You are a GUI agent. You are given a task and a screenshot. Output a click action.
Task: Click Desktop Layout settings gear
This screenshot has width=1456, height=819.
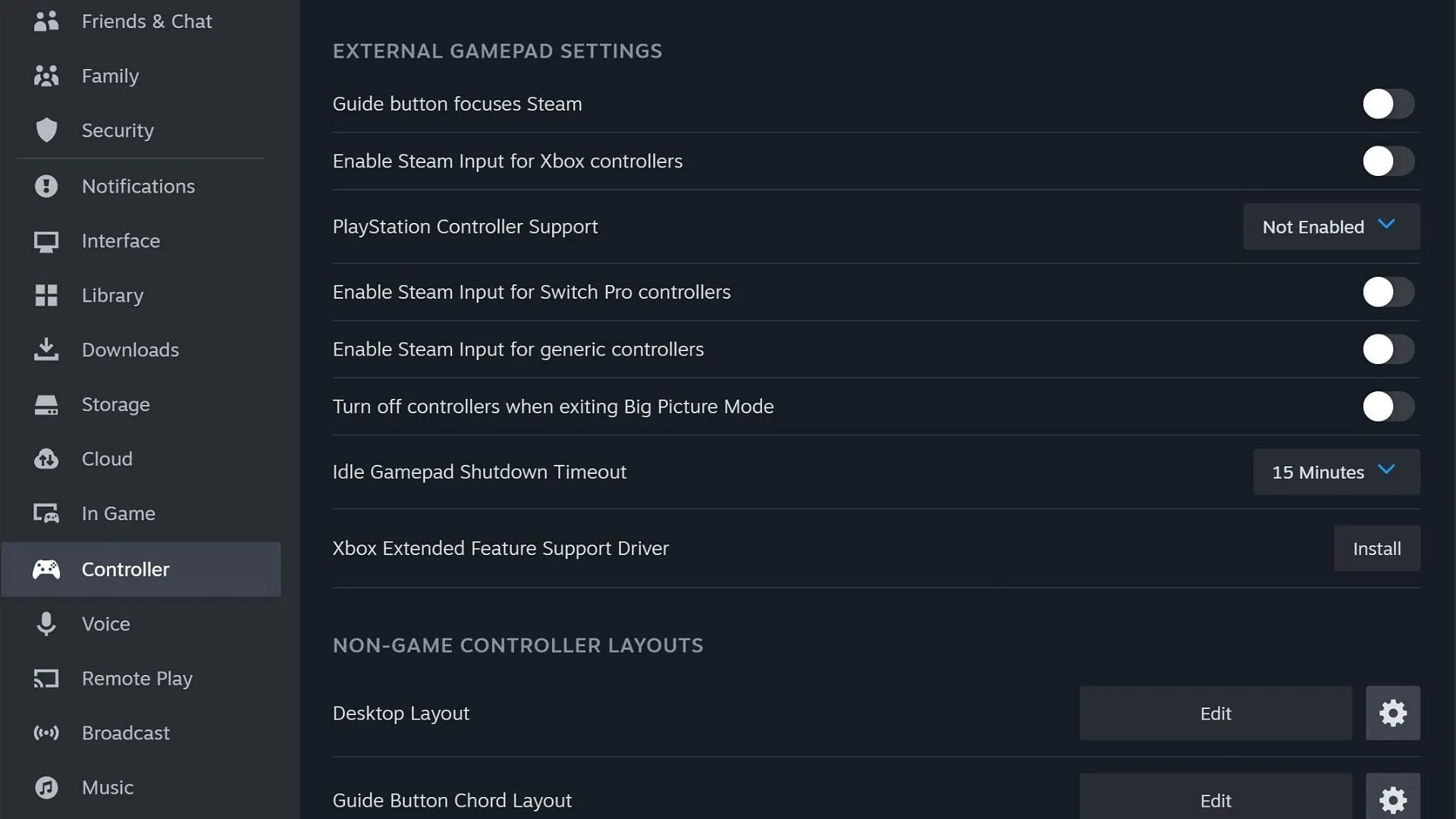(x=1393, y=713)
